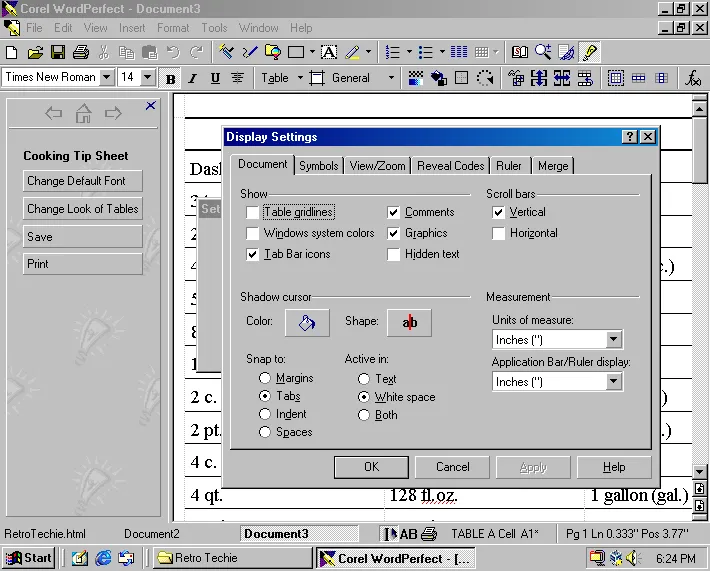This screenshot has width=710, height=571.
Task: Toggle Underline formatting button
Action: click(215, 79)
